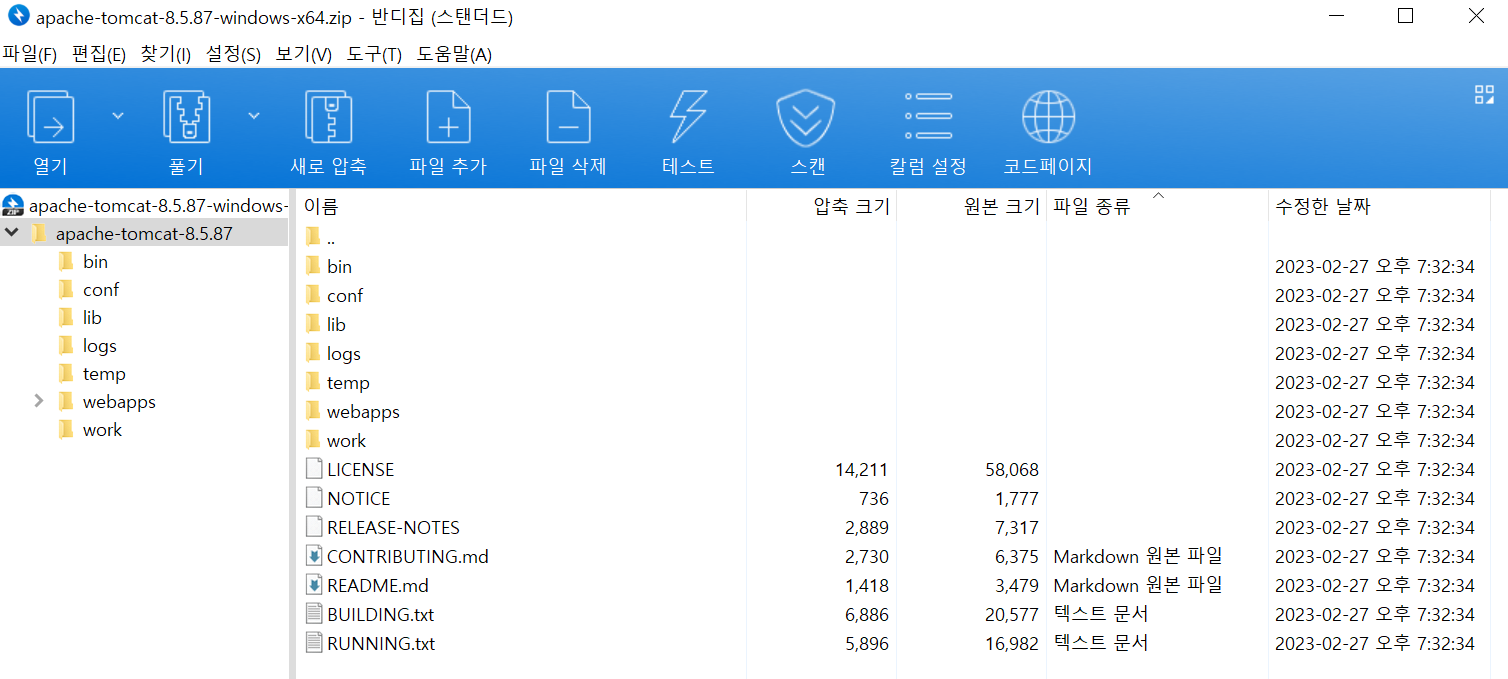Click the Bandizip app icon in title bar

click(18, 16)
